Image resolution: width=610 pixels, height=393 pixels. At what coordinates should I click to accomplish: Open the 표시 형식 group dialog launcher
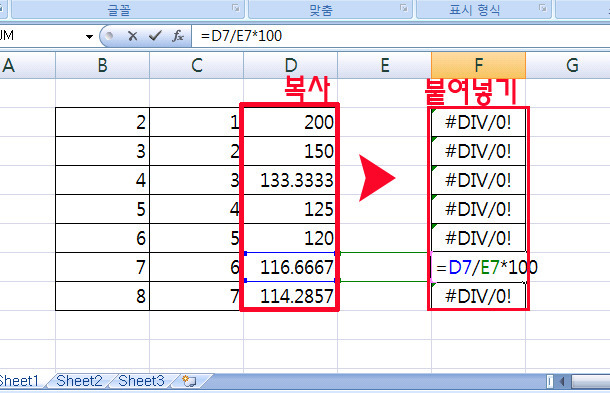[542, 8]
